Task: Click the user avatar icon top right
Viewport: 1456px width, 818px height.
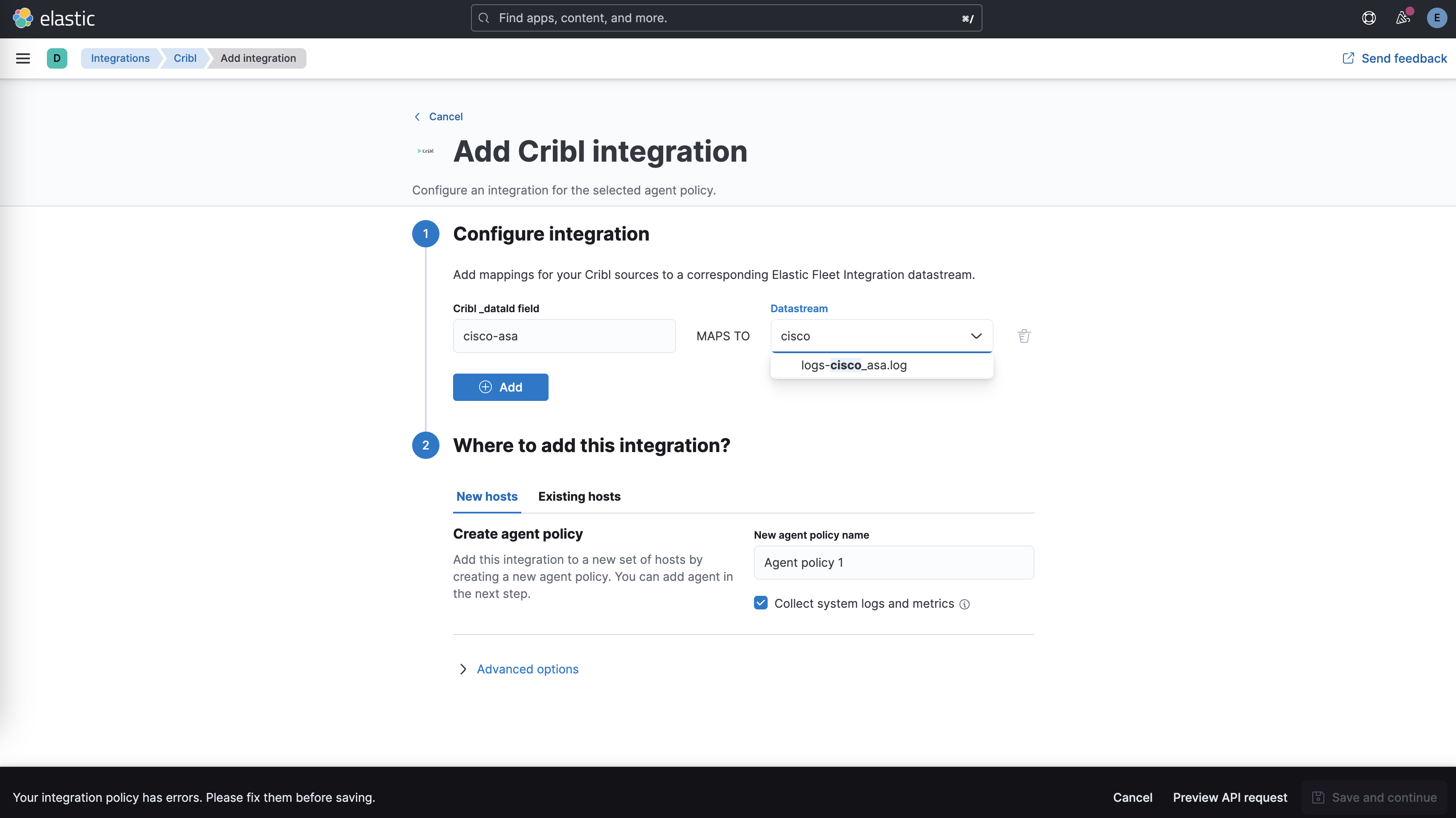Action: [1436, 18]
